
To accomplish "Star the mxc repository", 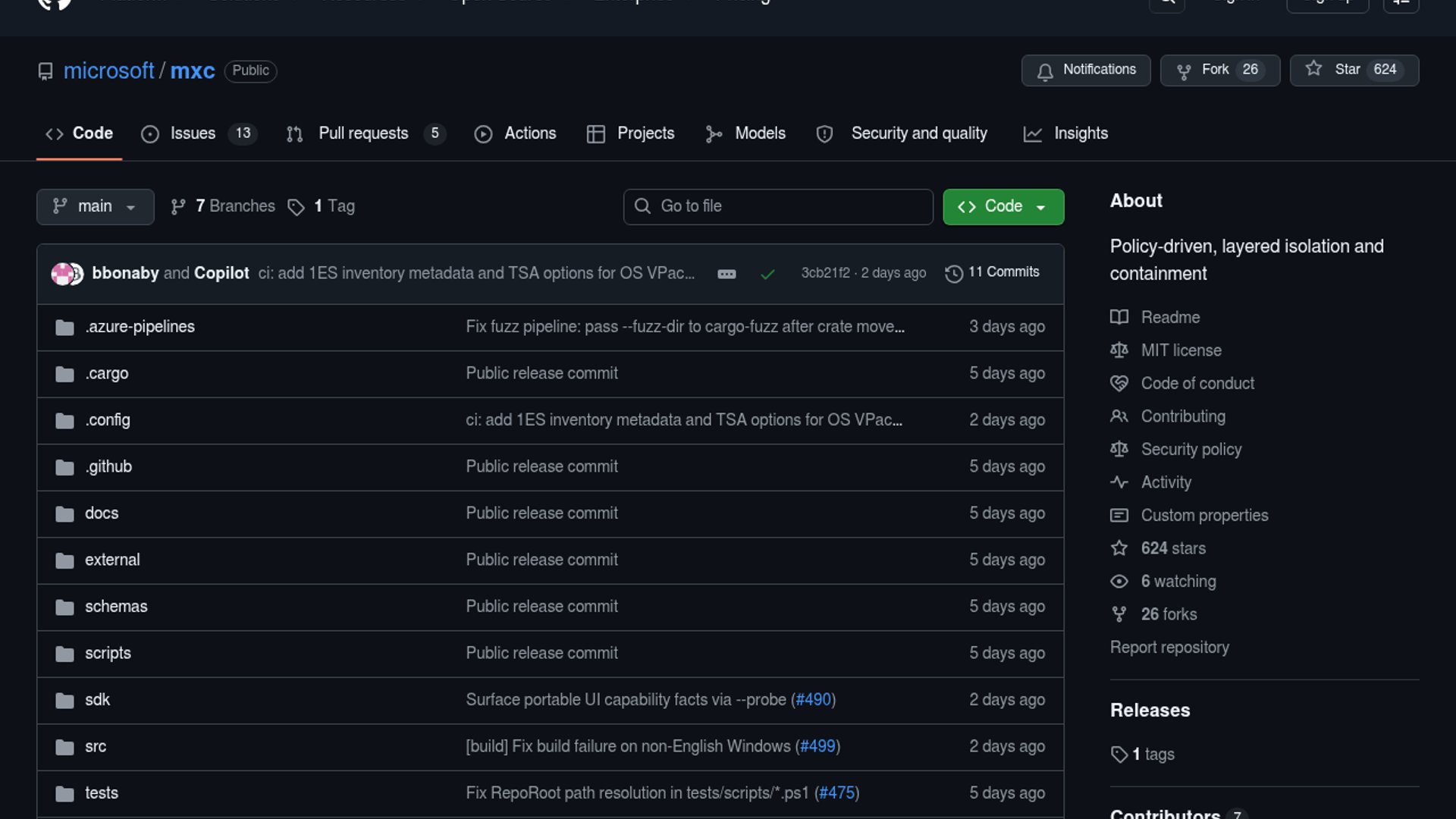I will [x=1354, y=70].
